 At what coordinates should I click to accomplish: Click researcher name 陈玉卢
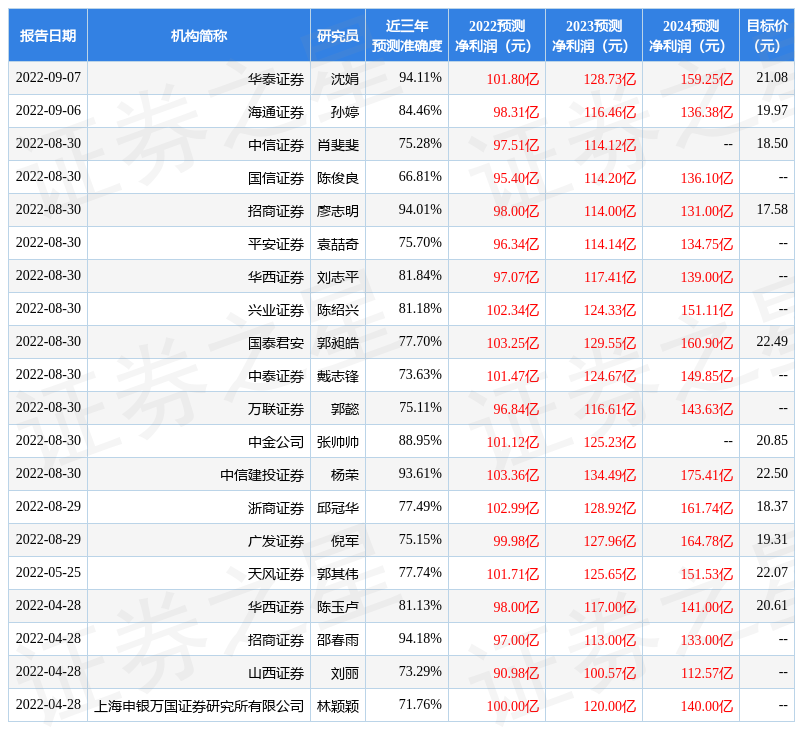[x=338, y=606]
